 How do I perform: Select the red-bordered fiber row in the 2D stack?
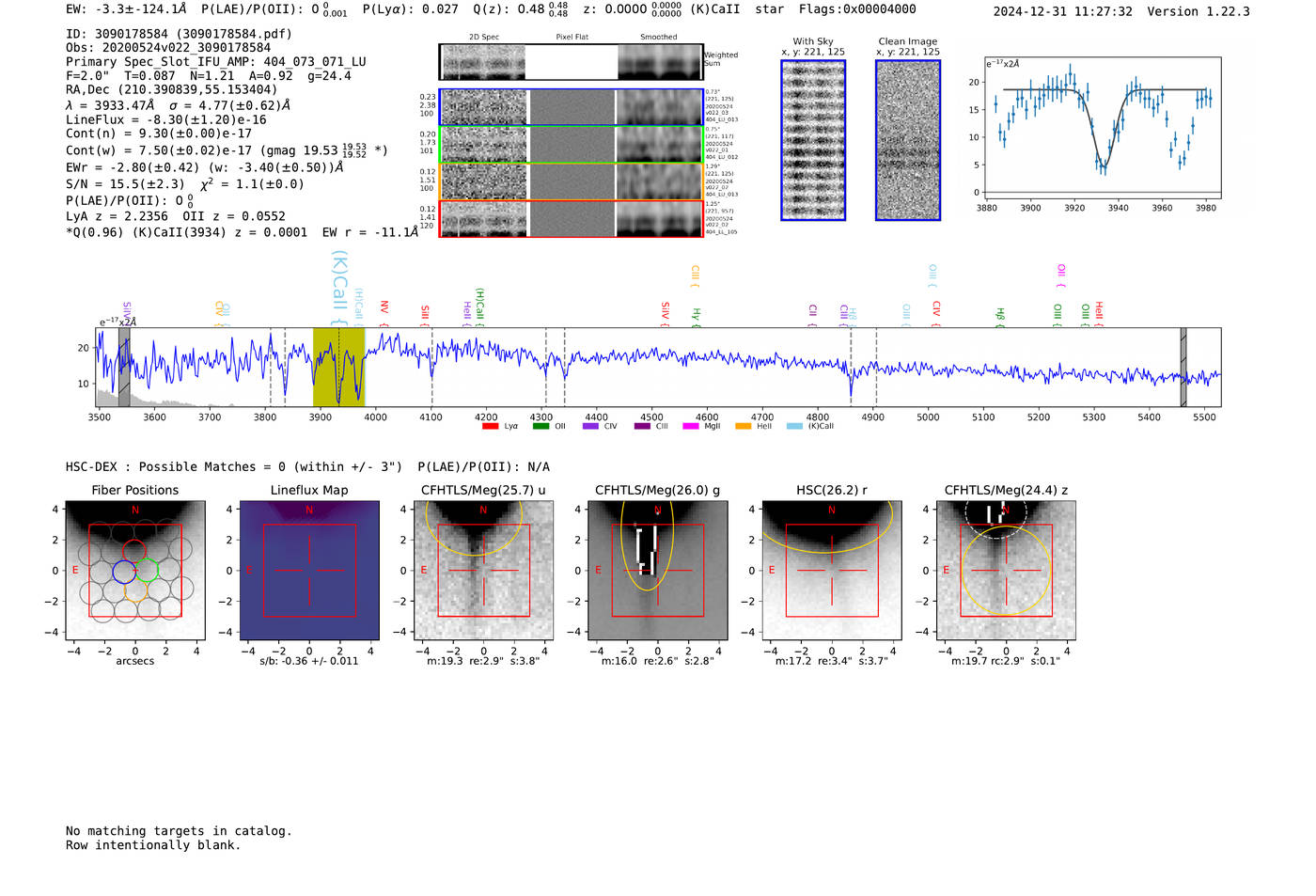click(x=571, y=218)
